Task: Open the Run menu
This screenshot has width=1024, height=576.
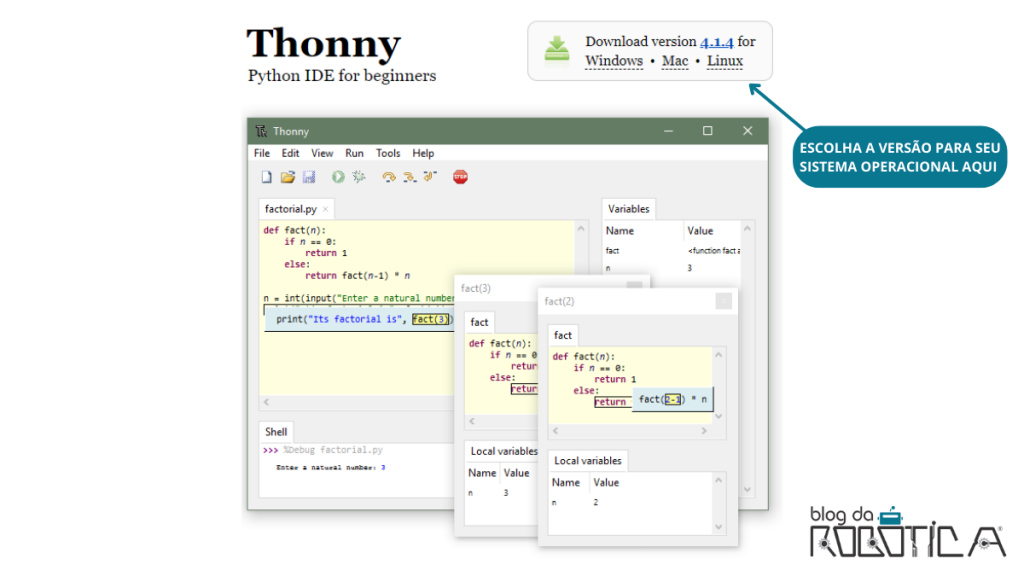Action: [x=354, y=153]
